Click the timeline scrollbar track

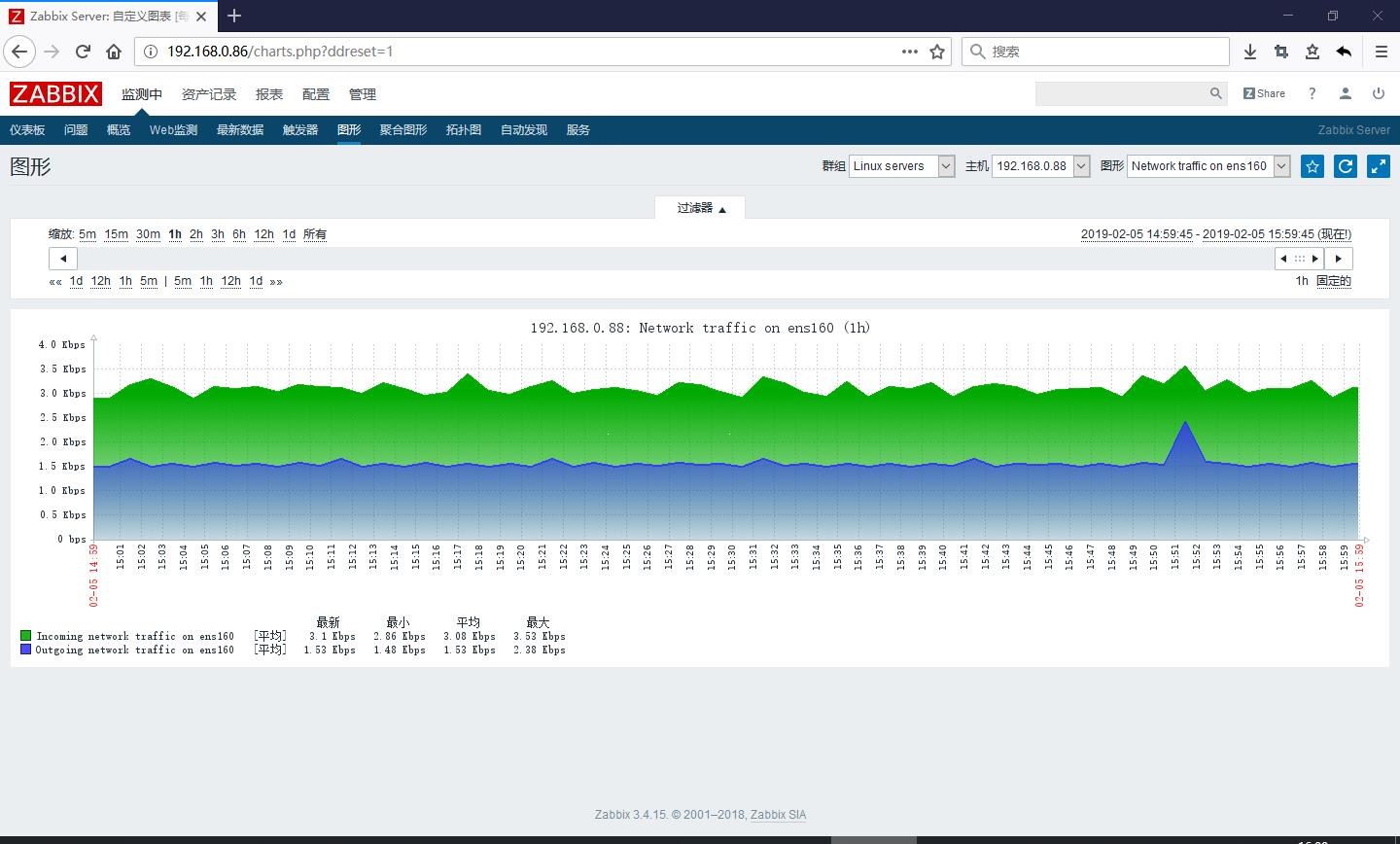click(x=676, y=259)
